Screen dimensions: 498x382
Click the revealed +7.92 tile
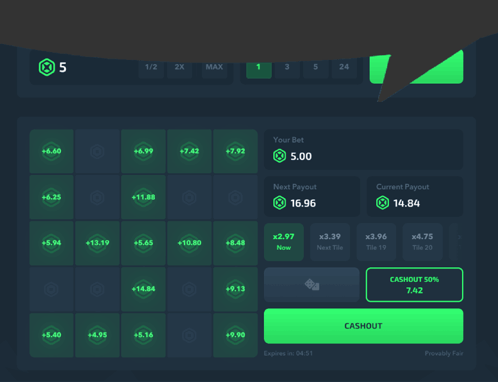pyautogui.click(x=235, y=151)
